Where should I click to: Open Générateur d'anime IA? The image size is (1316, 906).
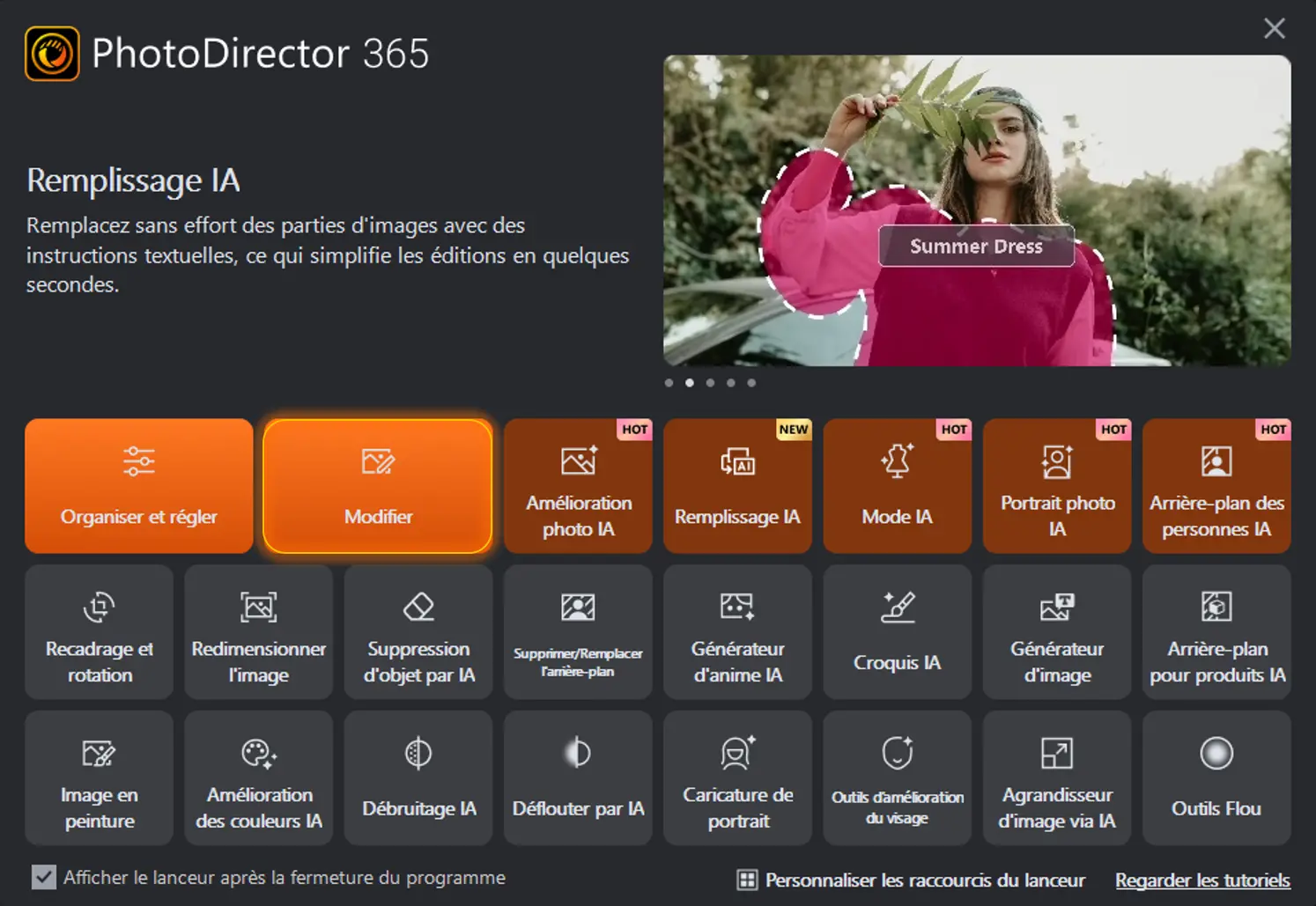(x=737, y=632)
